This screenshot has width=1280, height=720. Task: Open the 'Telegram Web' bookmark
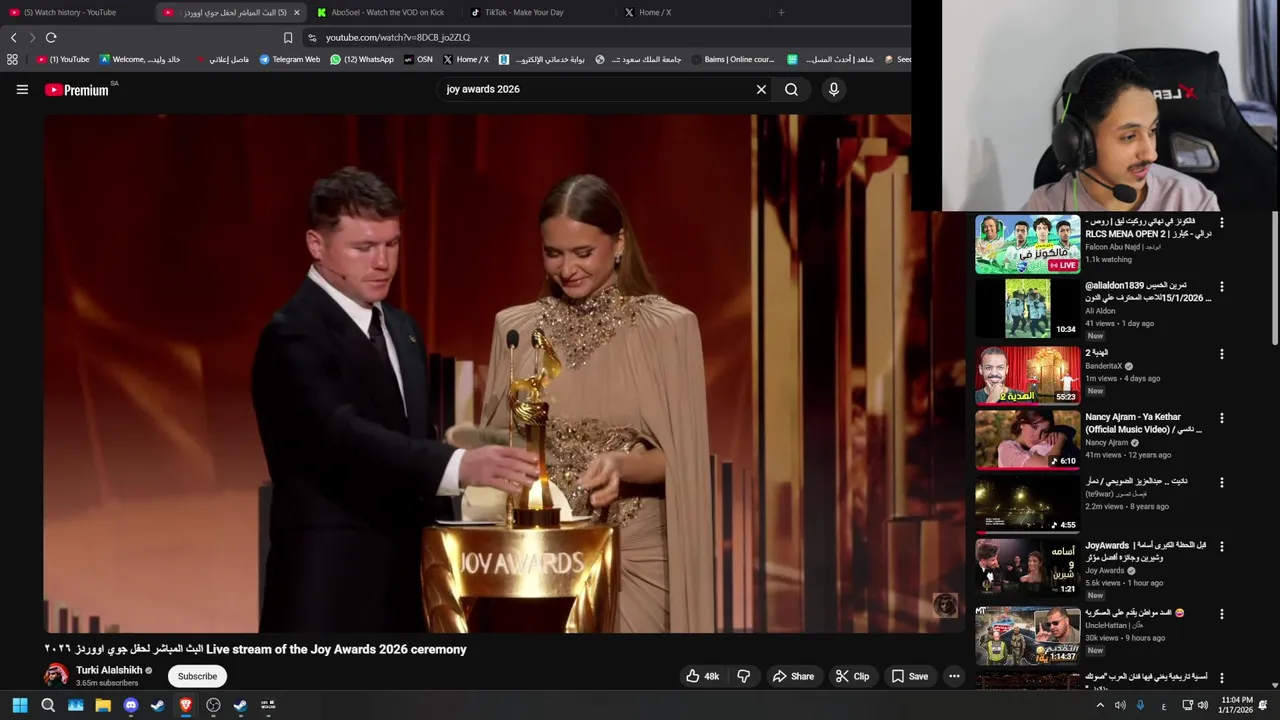[289, 59]
